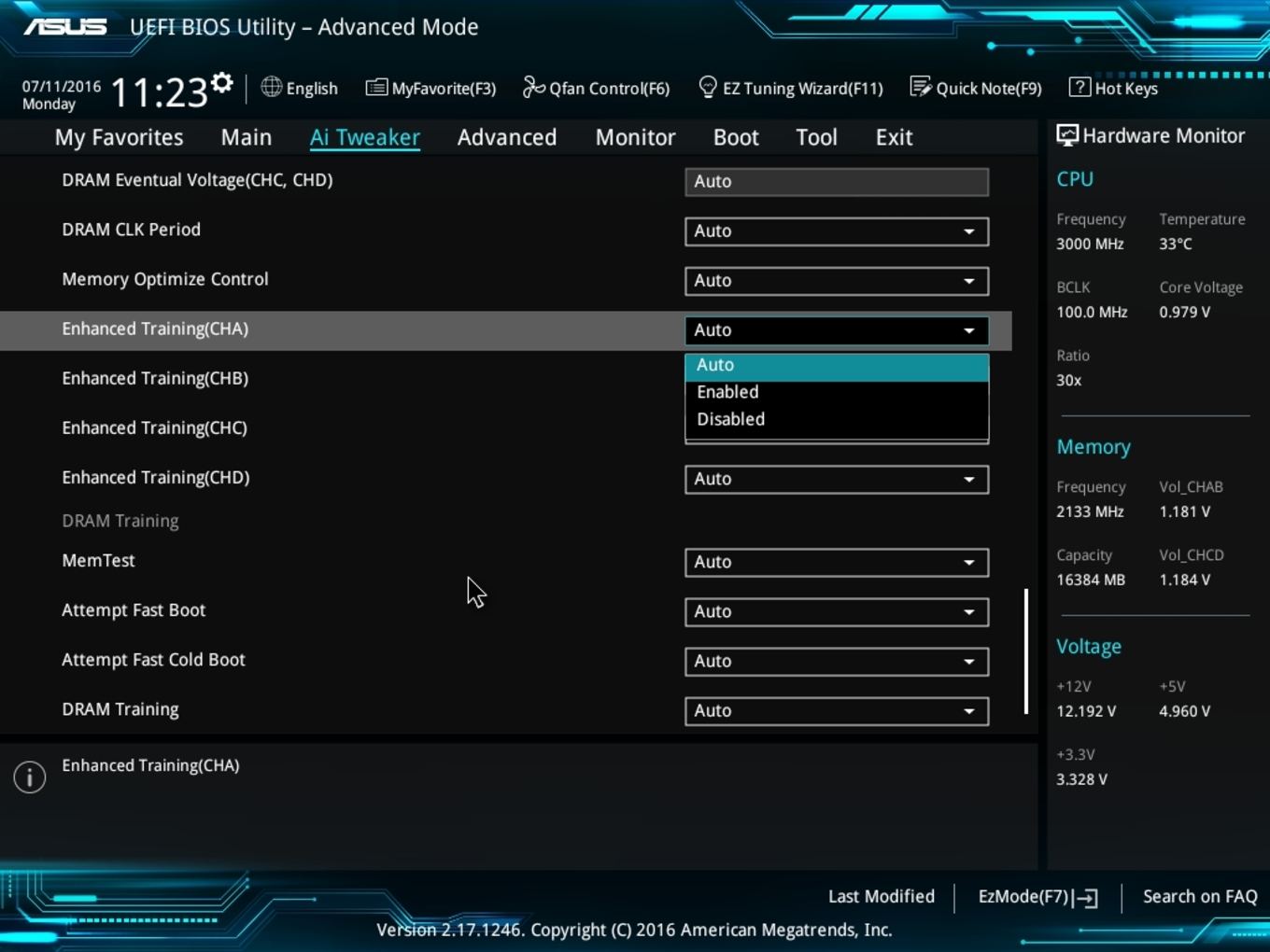Expand the Attempt Fast Cold Boot dropdown
The image size is (1270, 952).
coord(837,662)
